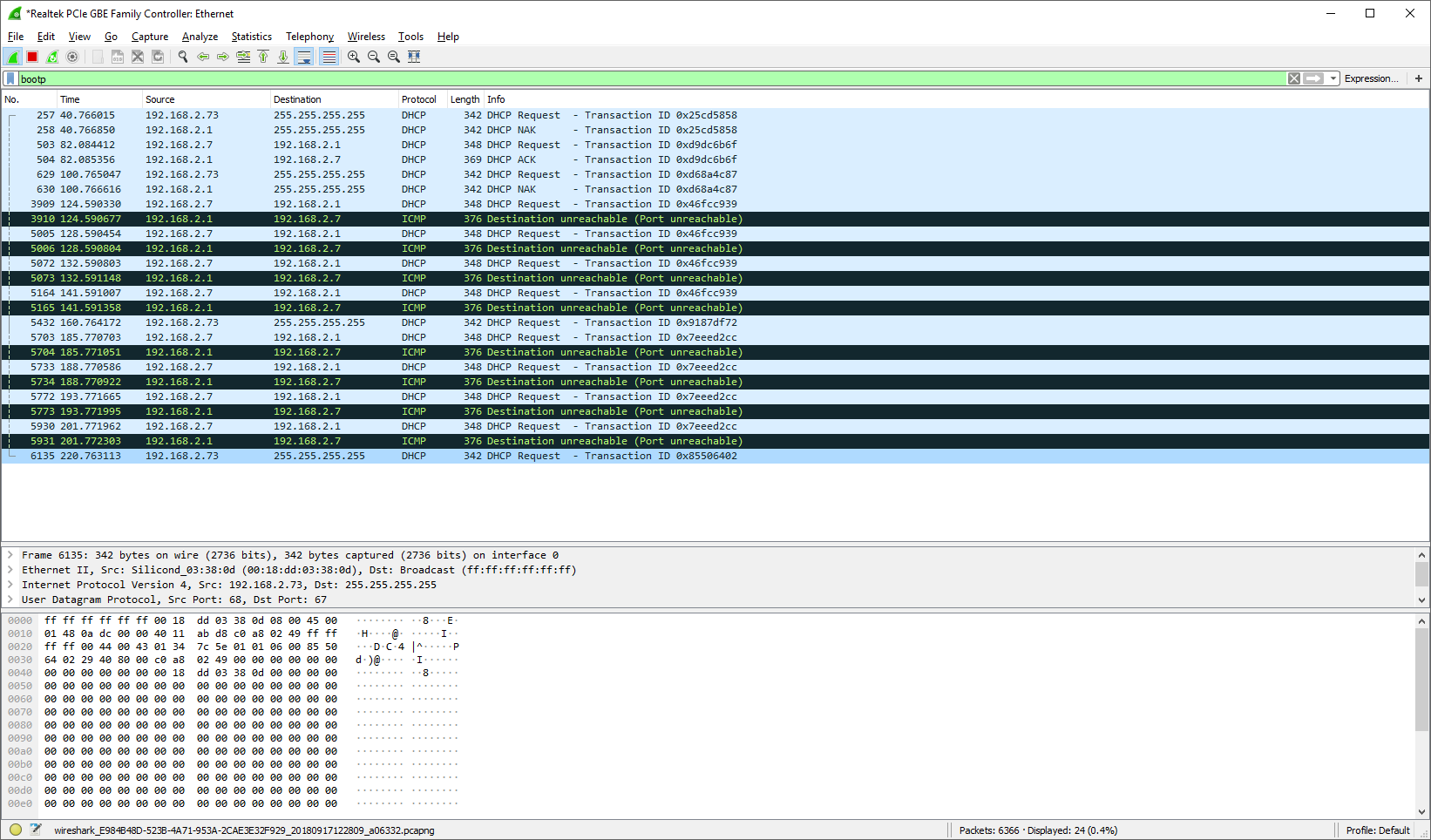Screen dimensions: 1431x840
Task: Select packet 504 DHCP ACK row
Action: click(x=715, y=159)
